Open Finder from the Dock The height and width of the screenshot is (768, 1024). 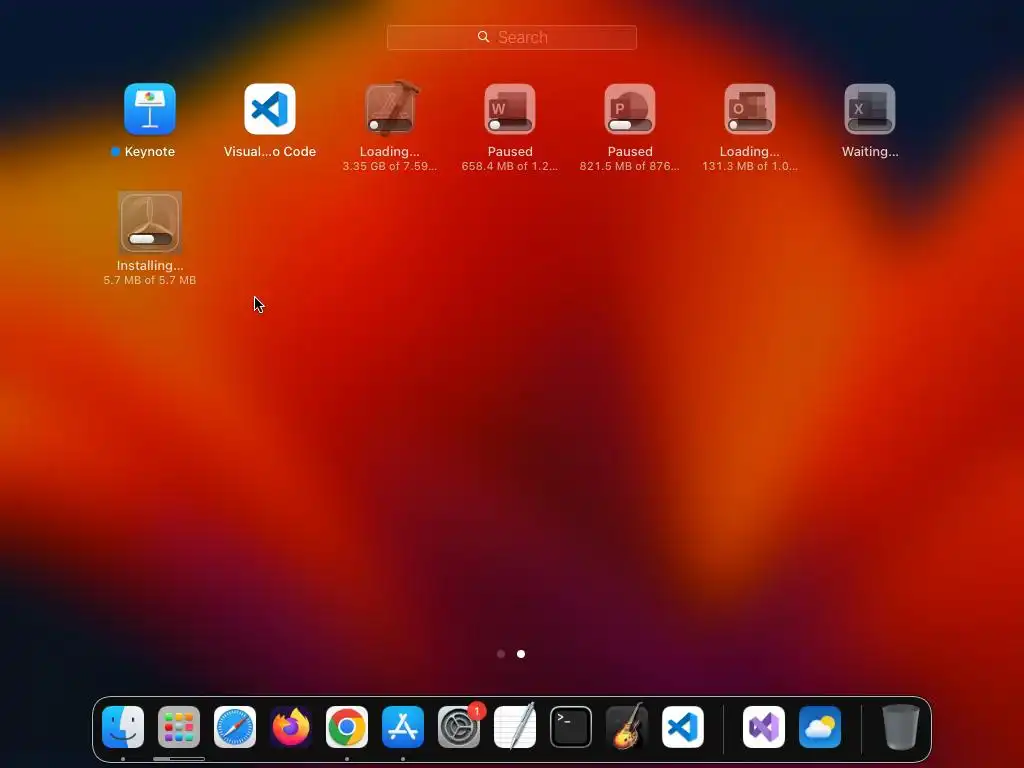pos(123,727)
